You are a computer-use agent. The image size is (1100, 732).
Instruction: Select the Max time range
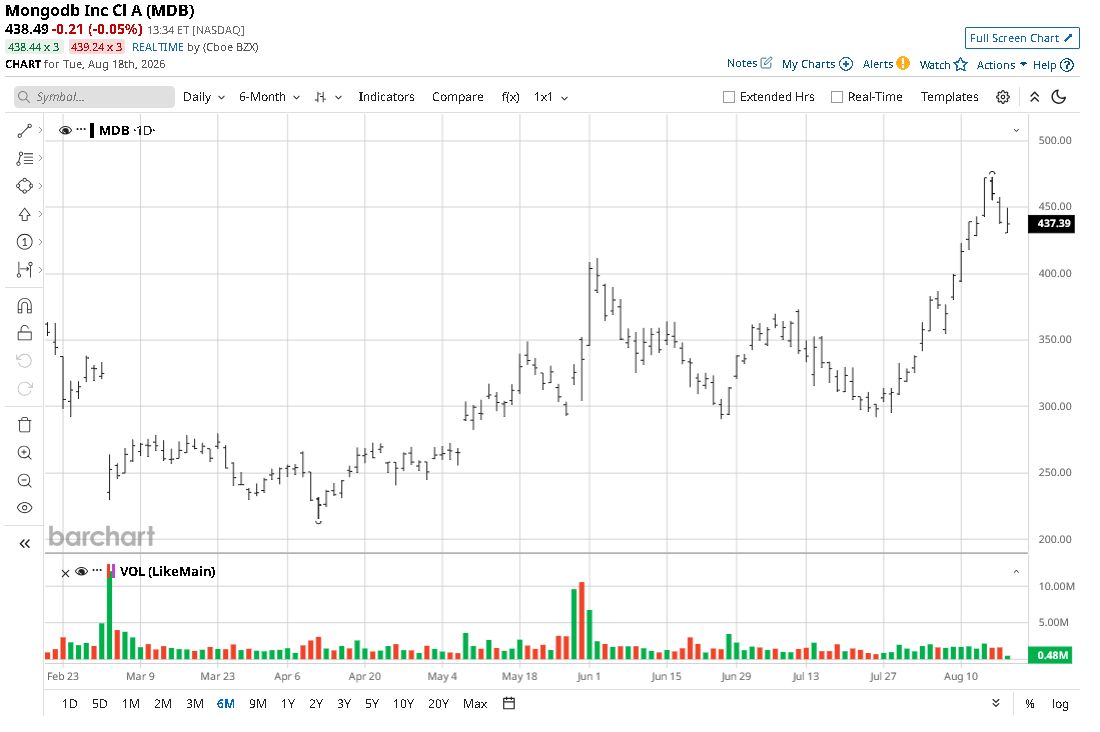475,703
